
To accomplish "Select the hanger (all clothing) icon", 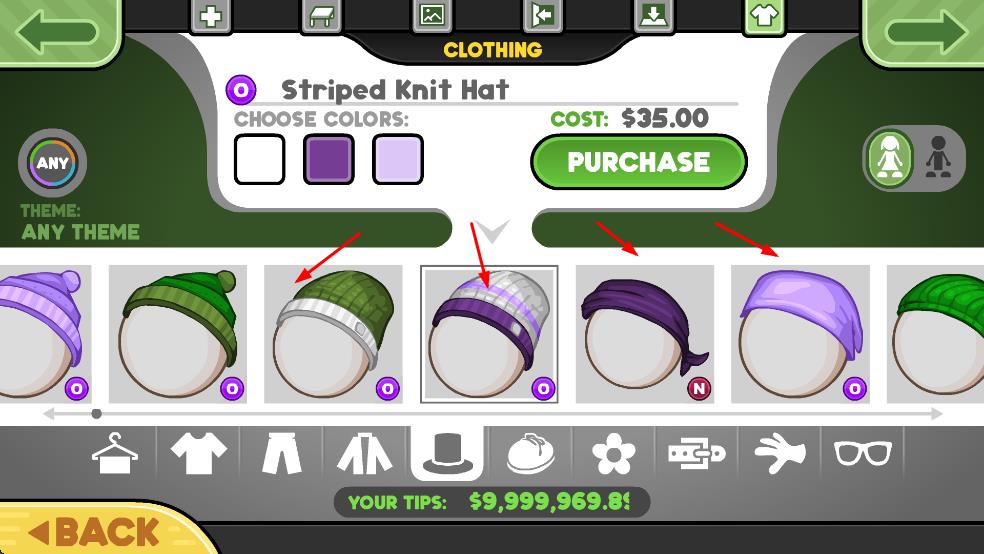I will point(115,453).
